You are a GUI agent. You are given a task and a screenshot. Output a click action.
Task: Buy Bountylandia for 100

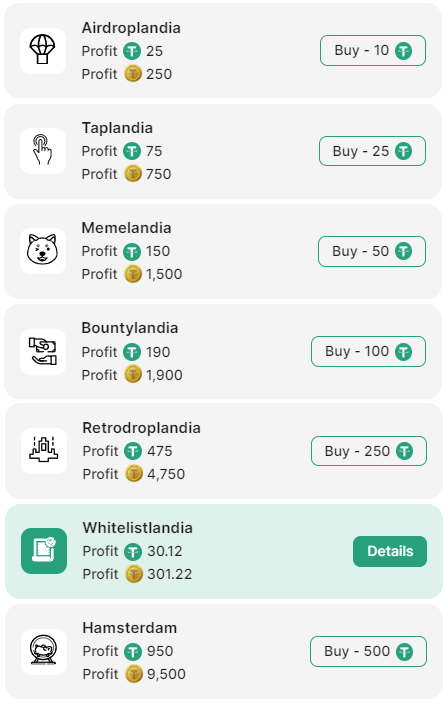click(368, 351)
